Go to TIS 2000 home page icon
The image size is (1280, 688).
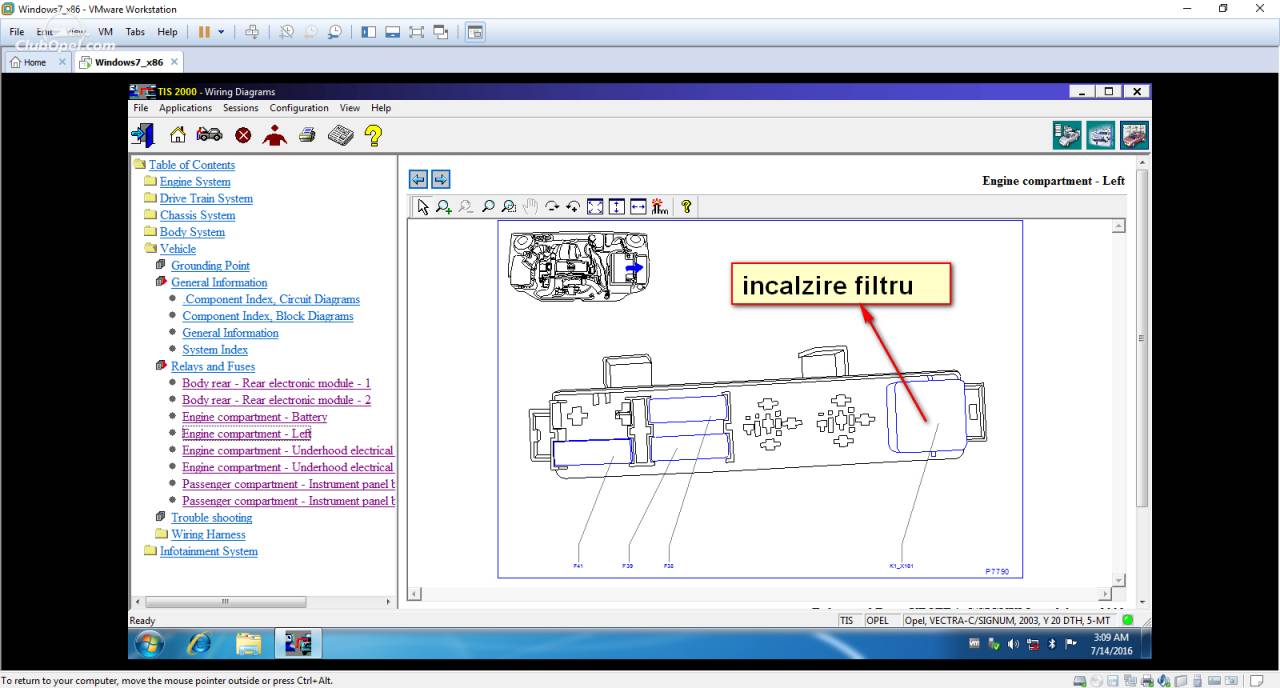[x=177, y=135]
